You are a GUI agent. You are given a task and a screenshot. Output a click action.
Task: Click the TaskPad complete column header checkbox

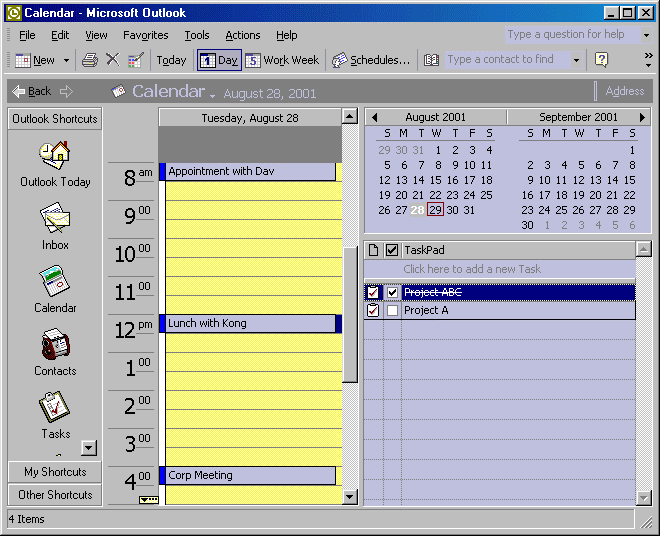pyautogui.click(x=392, y=250)
